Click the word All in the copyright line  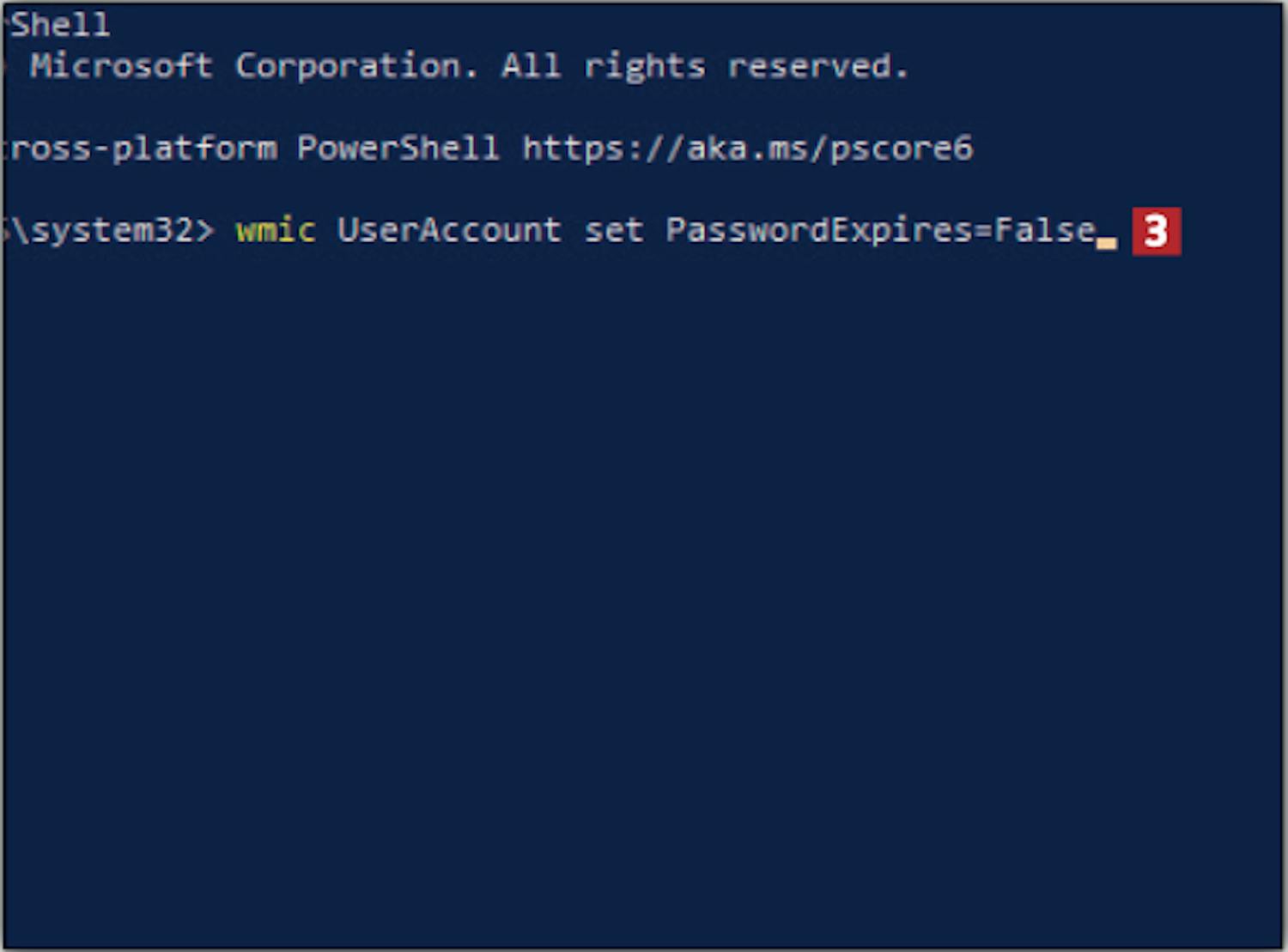click(531, 66)
